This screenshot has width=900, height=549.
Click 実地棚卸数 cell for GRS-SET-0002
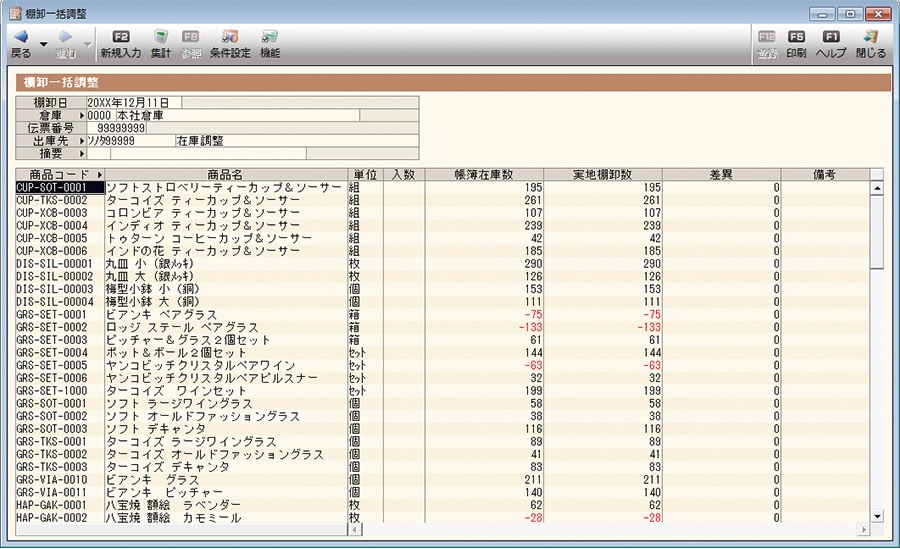pyautogui.click(x=603, y=327)
